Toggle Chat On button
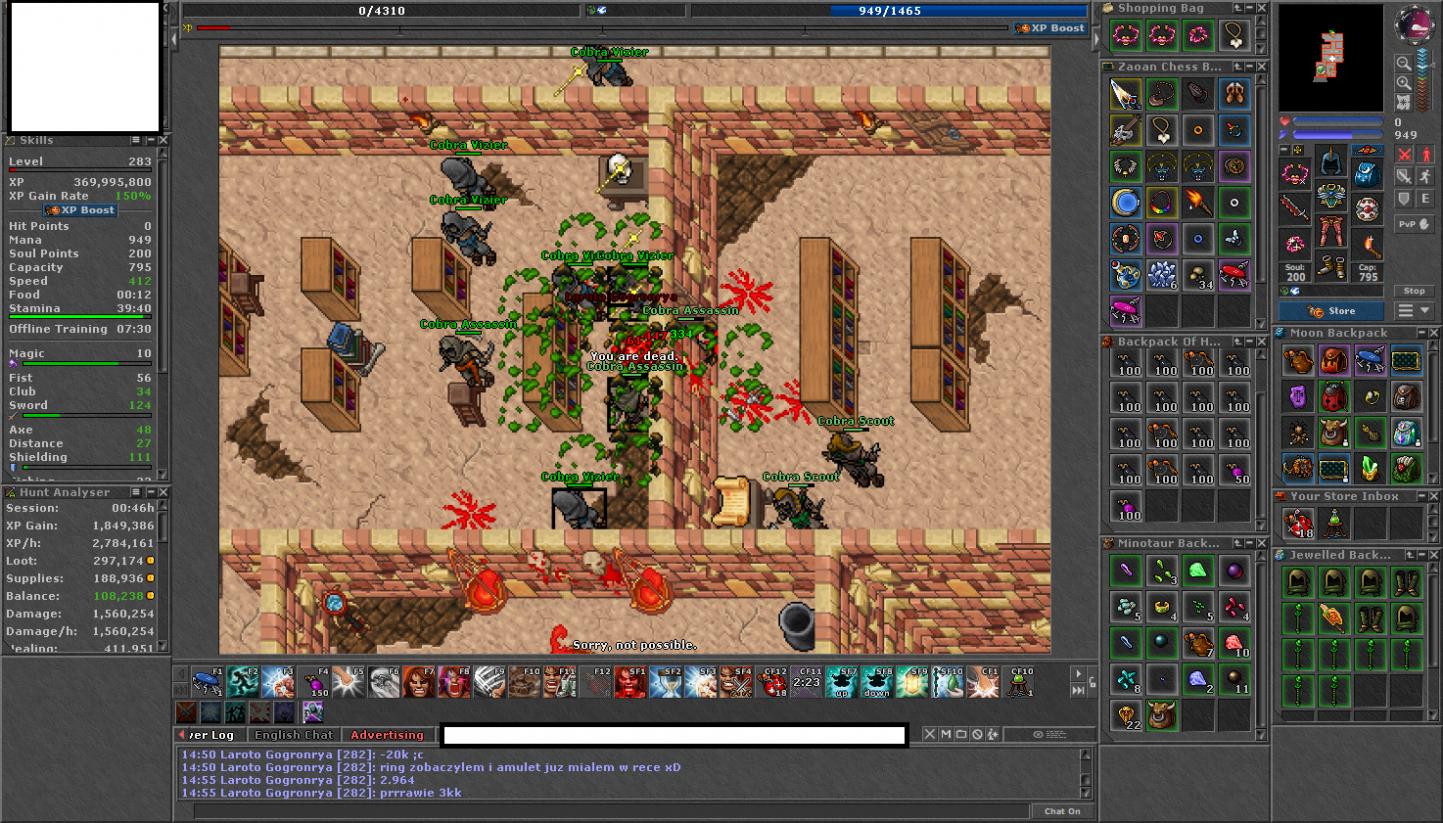 coord(1062,811)
